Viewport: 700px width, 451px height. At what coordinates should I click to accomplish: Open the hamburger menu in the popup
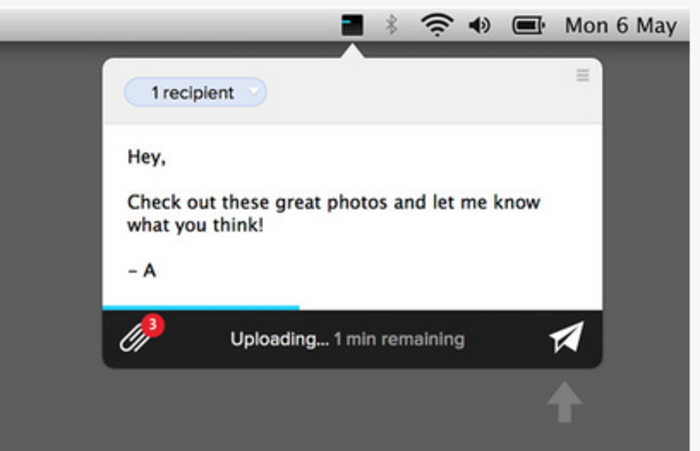coord(583,76)
